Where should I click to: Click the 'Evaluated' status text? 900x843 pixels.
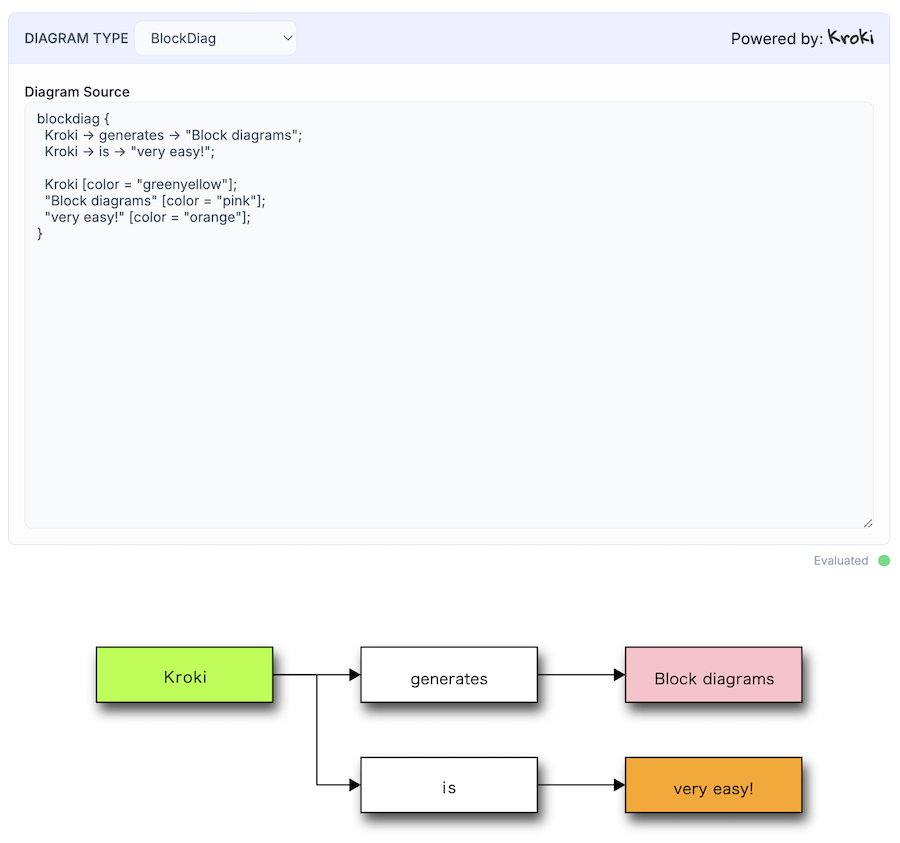841,561
